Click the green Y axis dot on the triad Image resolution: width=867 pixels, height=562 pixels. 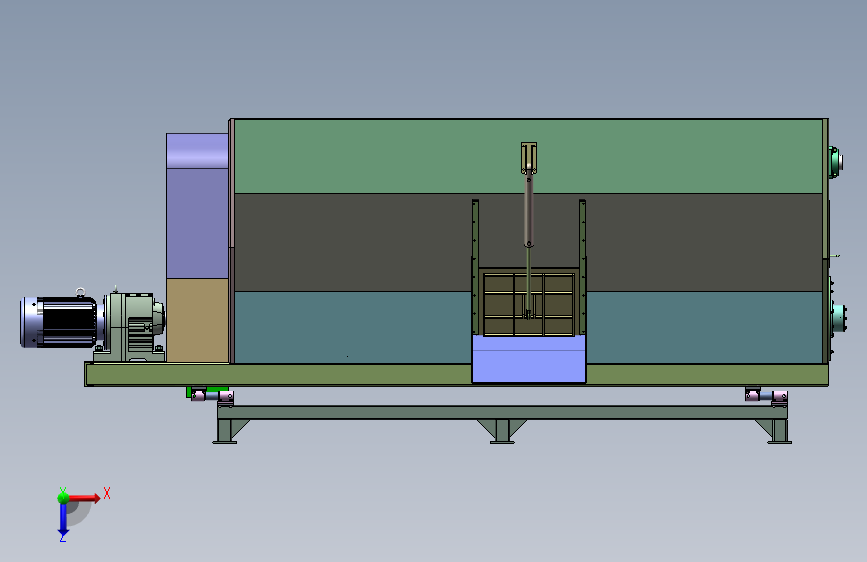click(63, 497)
